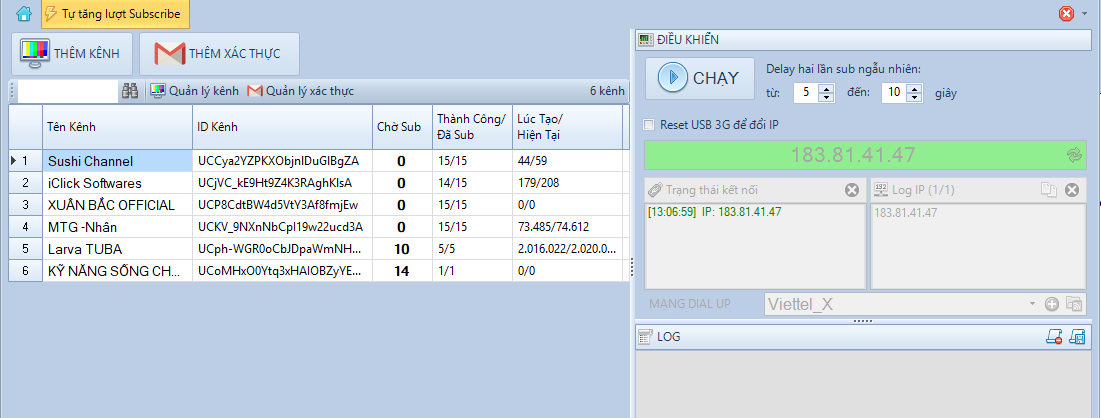Enable Reset USB 3G để đổi IP checkbox

[650, 125]
